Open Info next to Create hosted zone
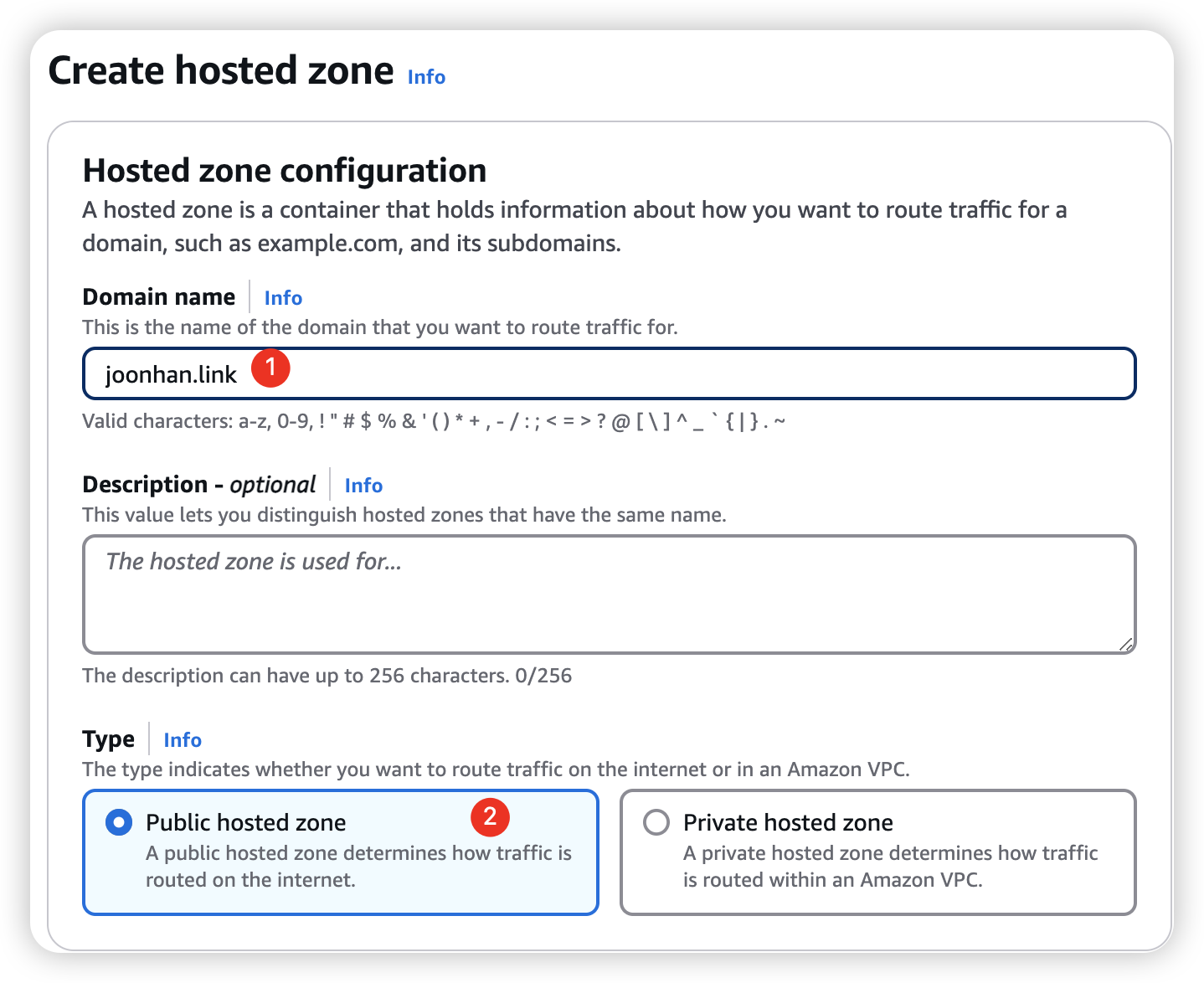The image size is (1204, 983). pyautogui.click(x=426, y=77)
